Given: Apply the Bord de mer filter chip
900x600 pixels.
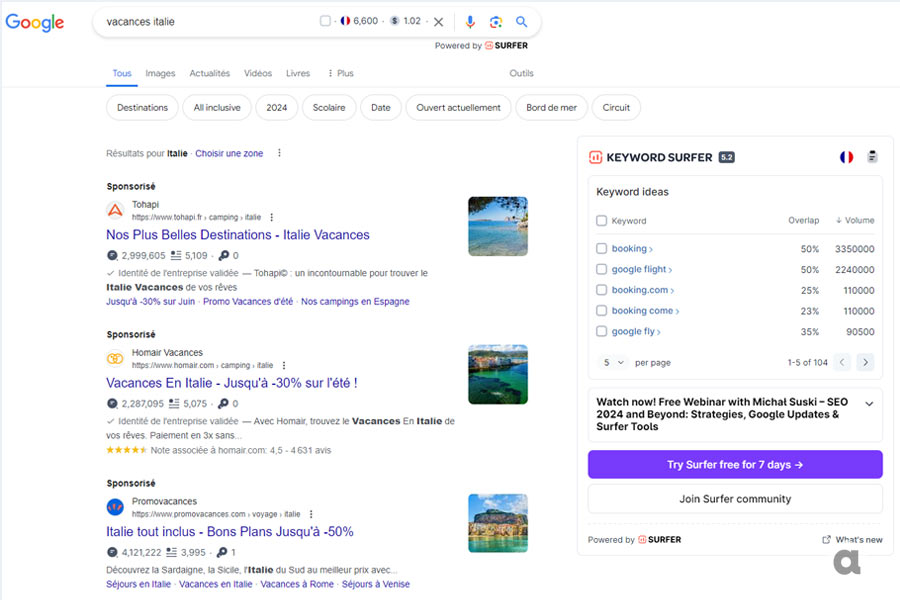Looking at the screenshot, I should pyautogui.click(x=552, y=107).
